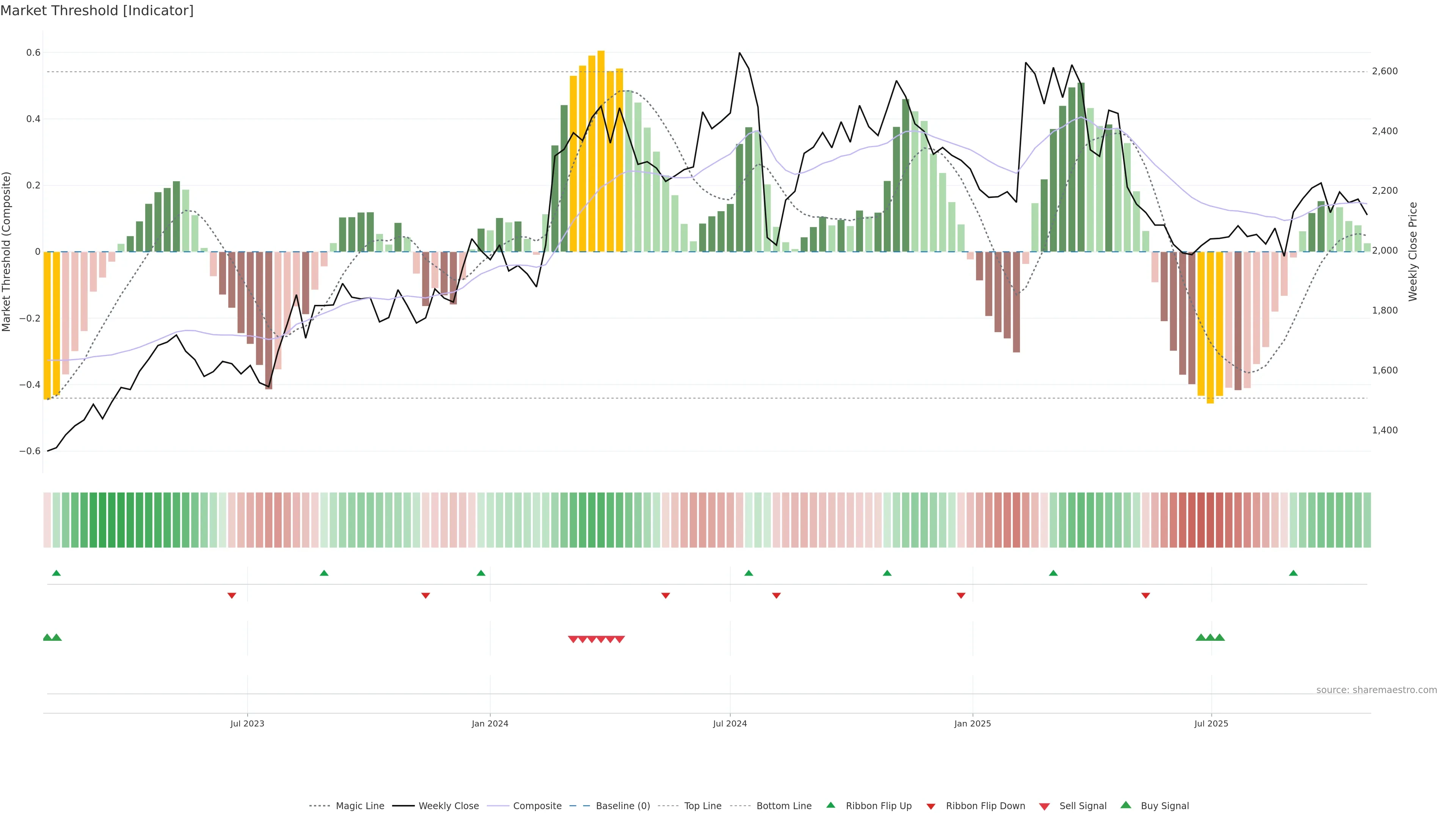Click the Jul 2024 x-axis label

(730, 723)
